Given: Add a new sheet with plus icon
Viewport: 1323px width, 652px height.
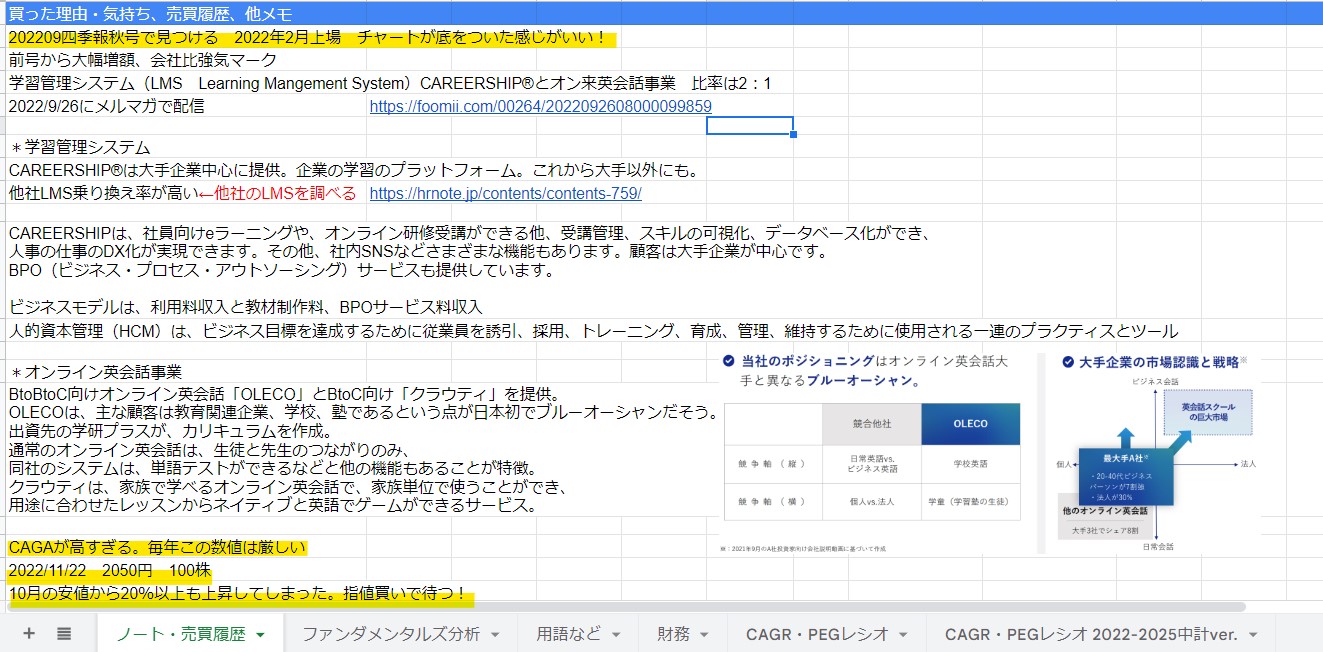Looking at the screenshot, I should [x=29, y=633].
